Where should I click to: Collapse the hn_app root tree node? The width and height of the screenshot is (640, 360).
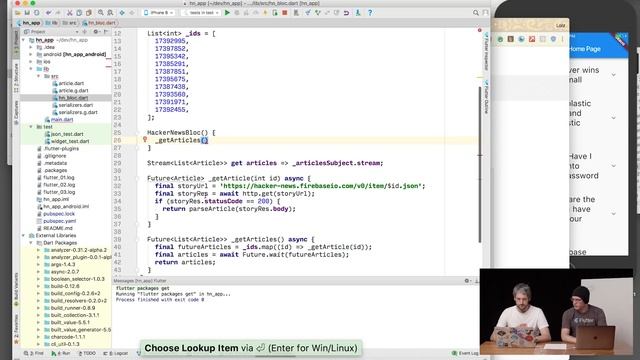click(23, 40)
